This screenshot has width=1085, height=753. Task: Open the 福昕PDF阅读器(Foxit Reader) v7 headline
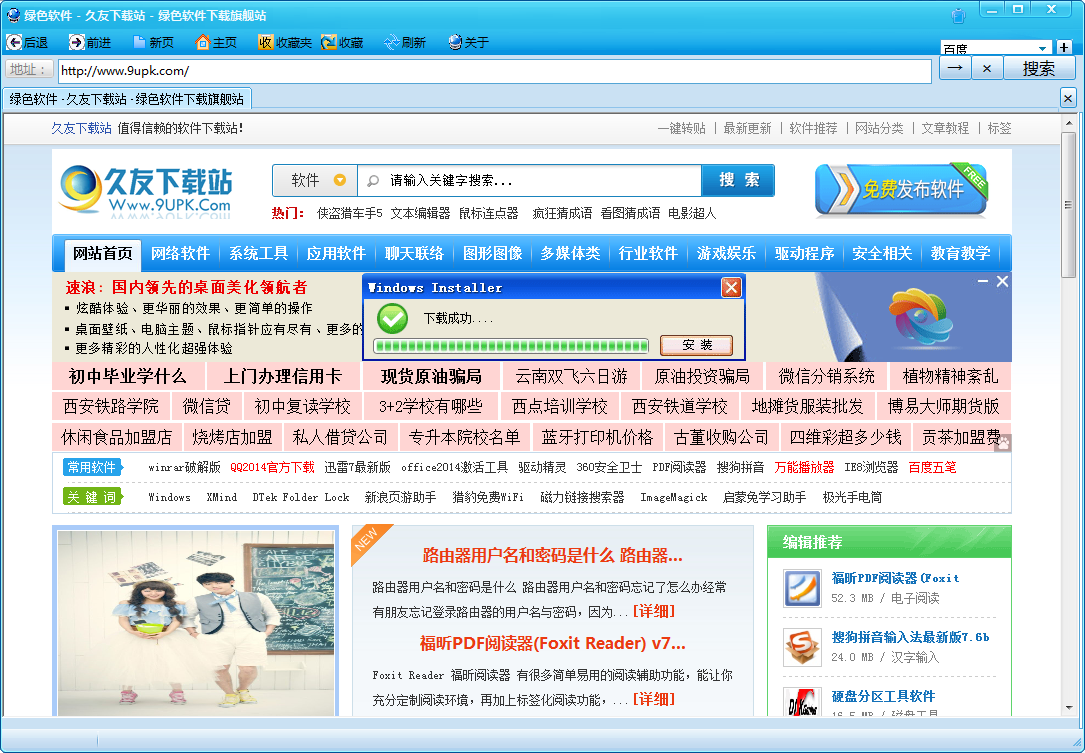click(552, 643)
